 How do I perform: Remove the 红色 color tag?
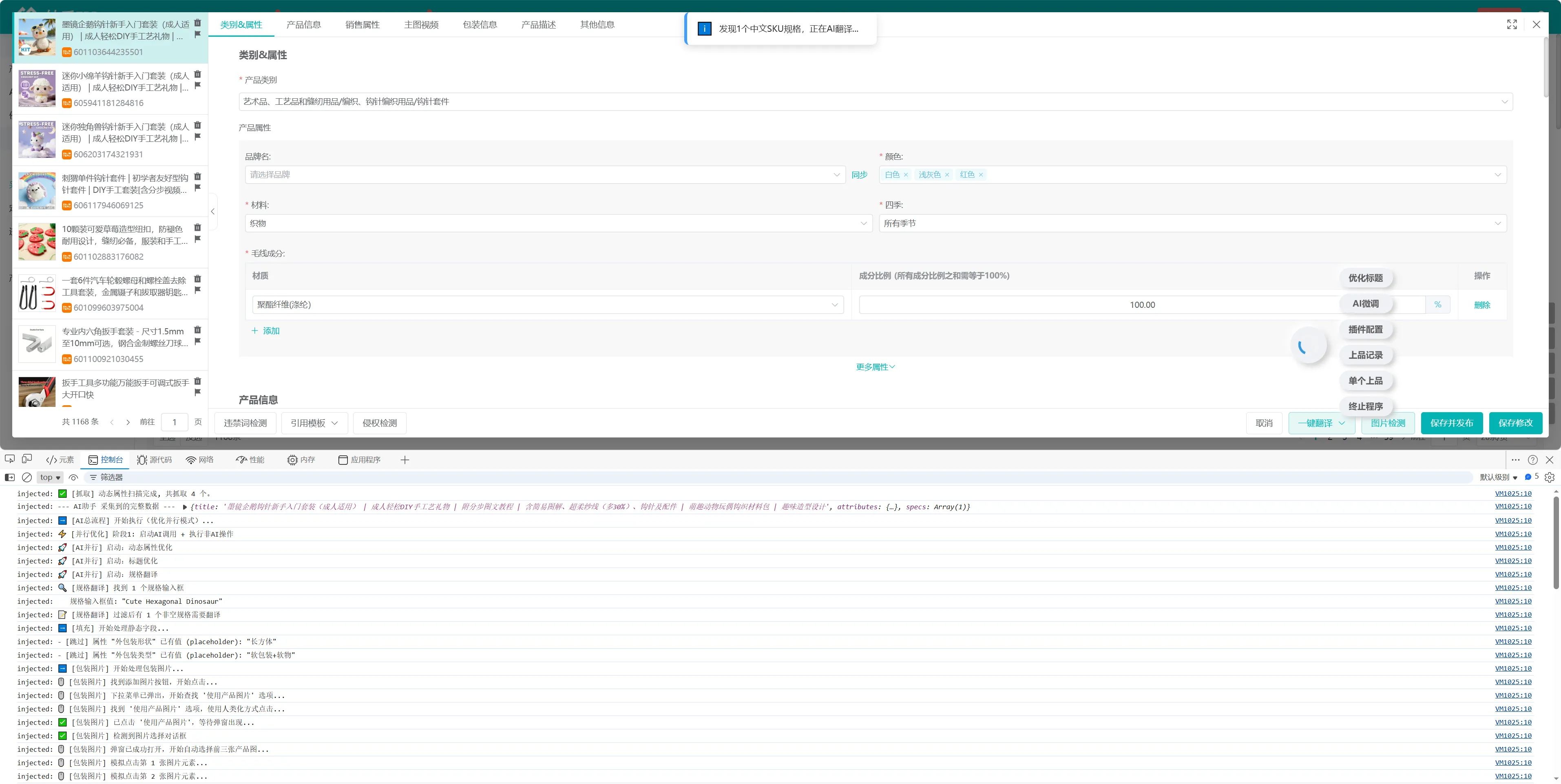[x=981, y=175]
